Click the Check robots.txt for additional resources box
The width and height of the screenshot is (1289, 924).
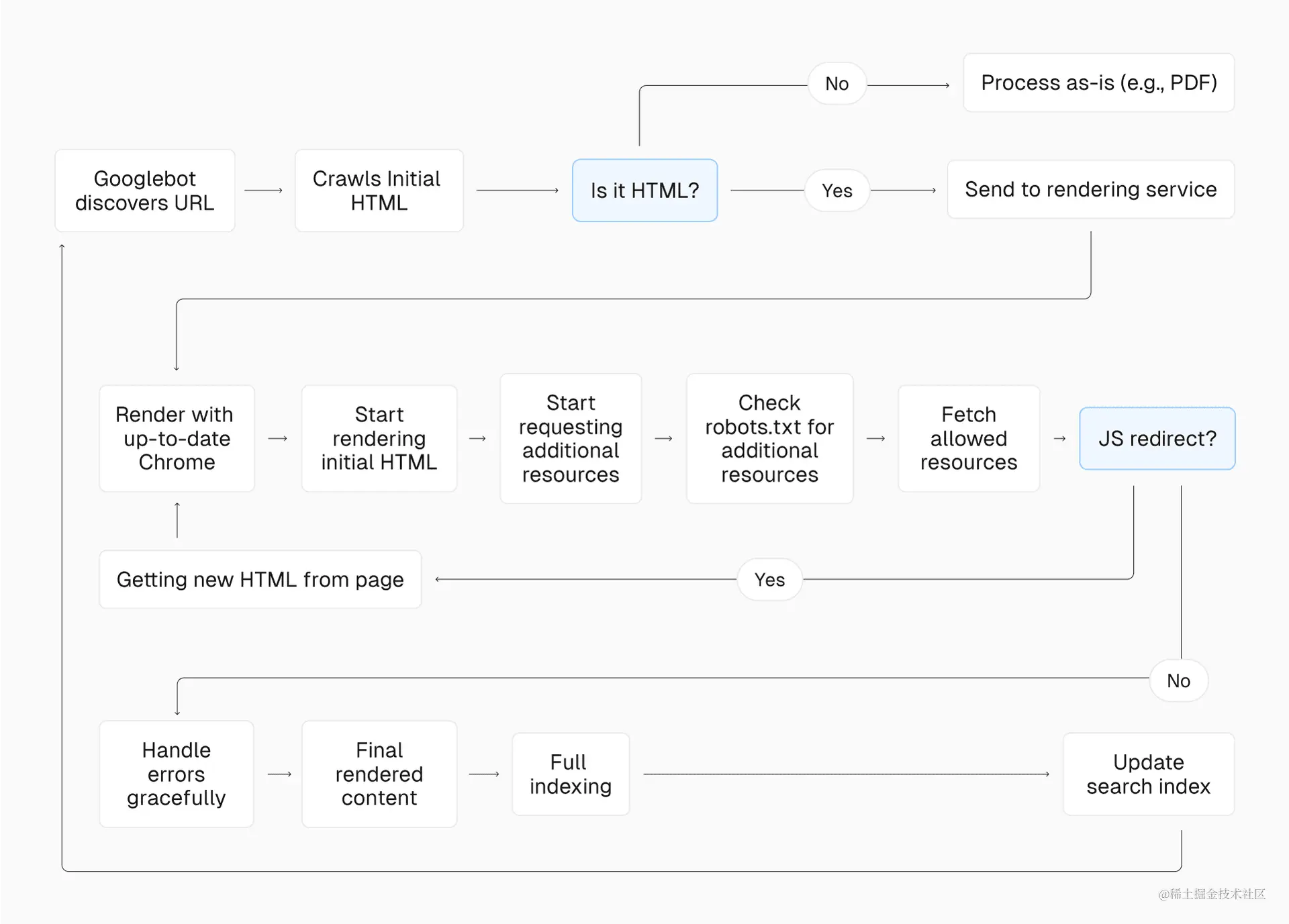point(769,438)
